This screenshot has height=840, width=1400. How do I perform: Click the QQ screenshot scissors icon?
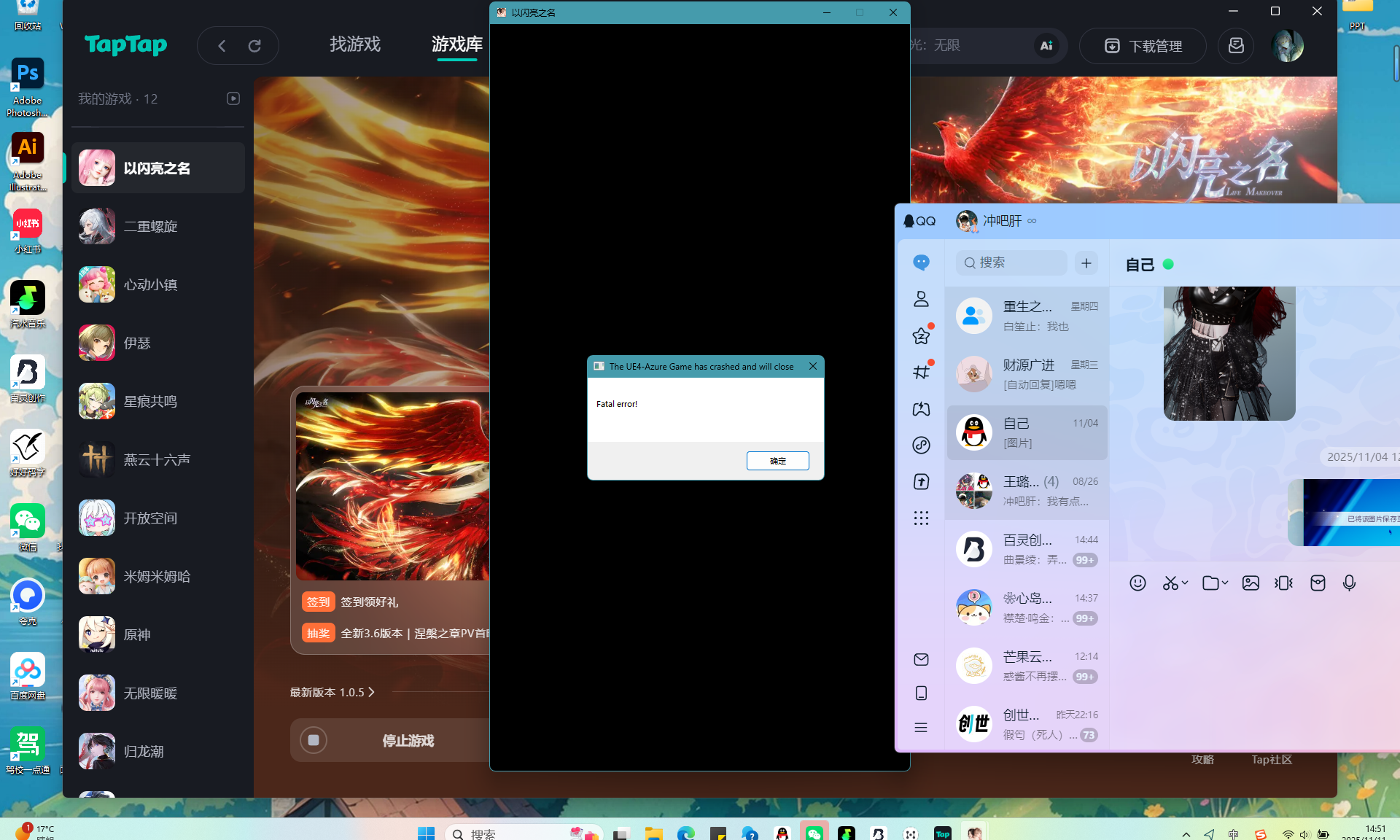(1170, 583)
